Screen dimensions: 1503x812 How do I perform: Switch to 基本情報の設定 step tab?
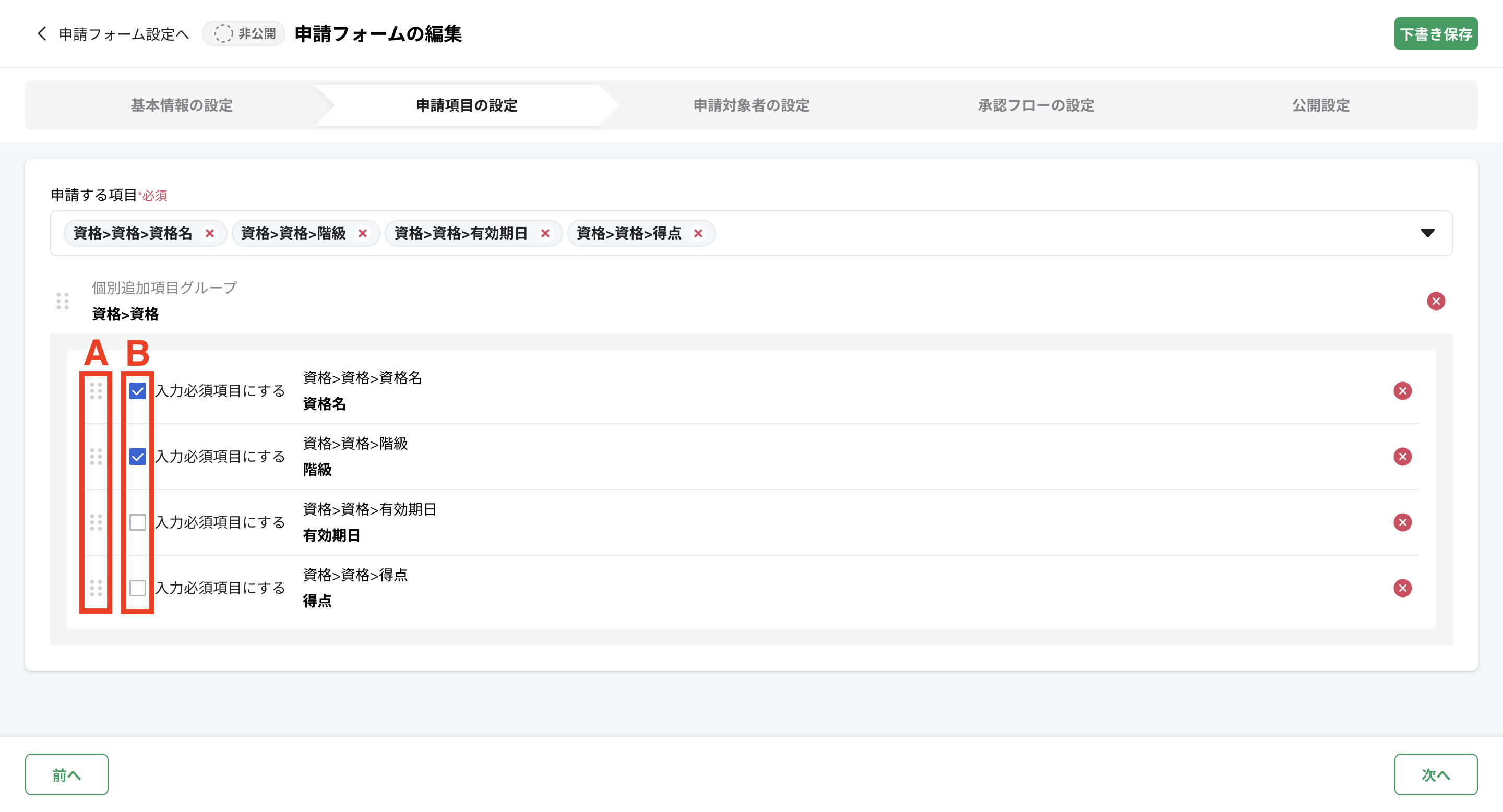click(x=182, y=105)
